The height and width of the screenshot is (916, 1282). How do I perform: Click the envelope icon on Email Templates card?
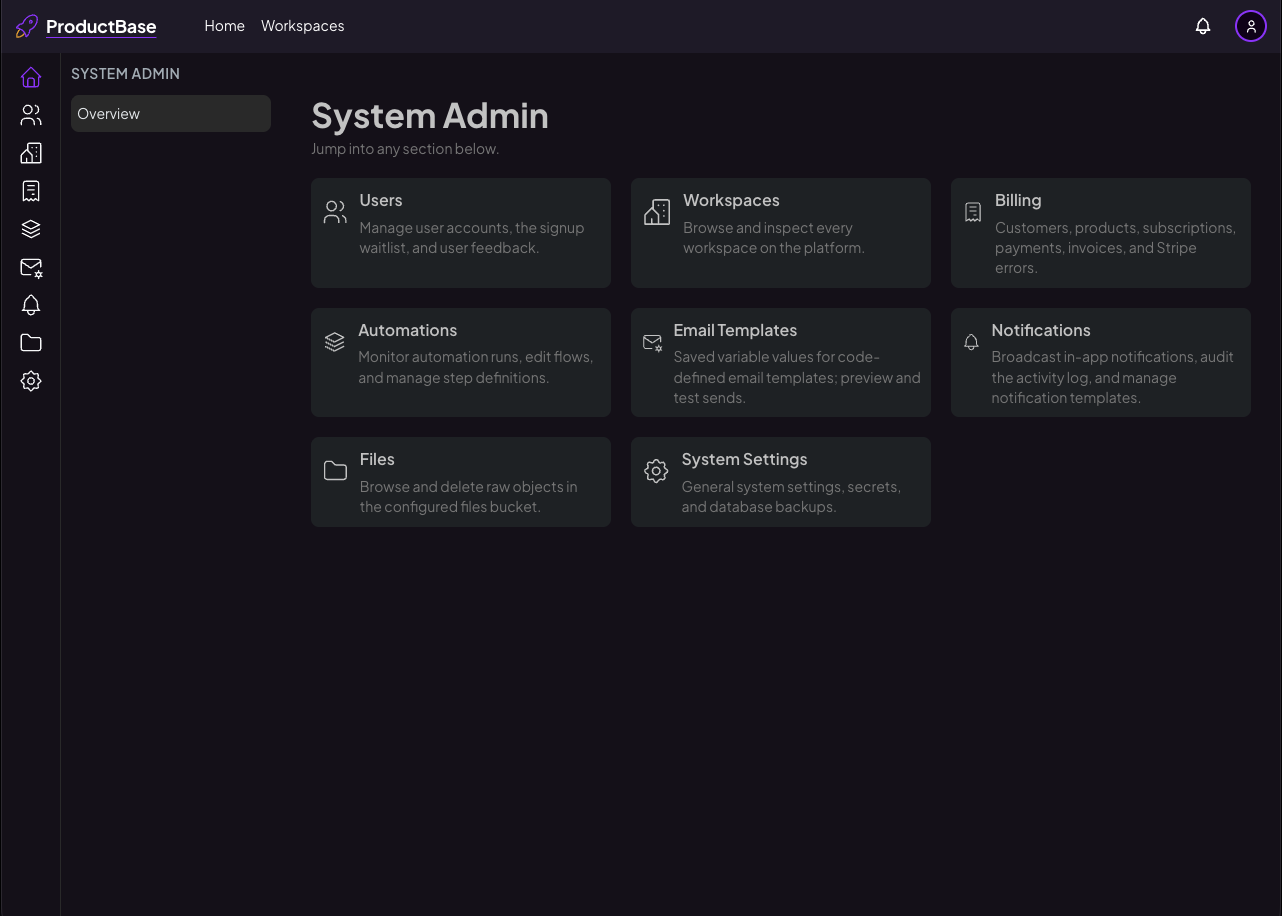click(653, 343)
